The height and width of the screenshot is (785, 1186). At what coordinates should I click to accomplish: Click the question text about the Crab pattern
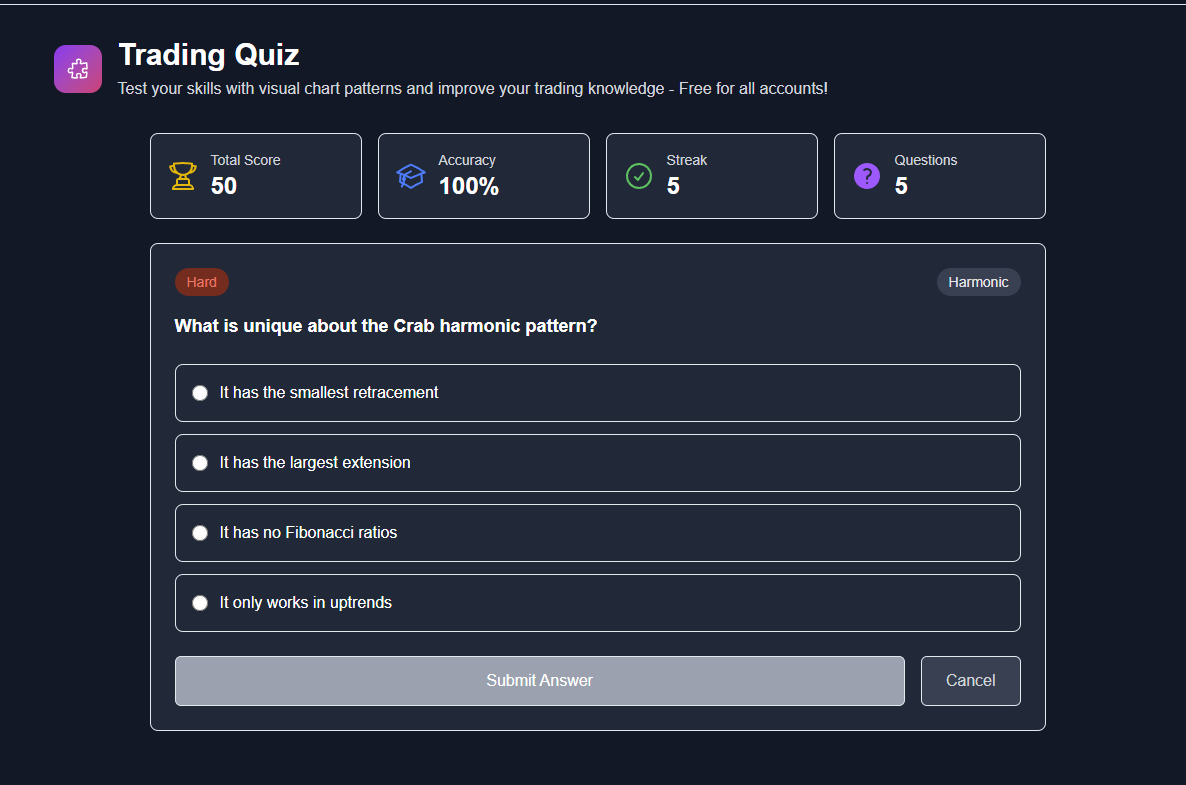(x=386, y=325)
